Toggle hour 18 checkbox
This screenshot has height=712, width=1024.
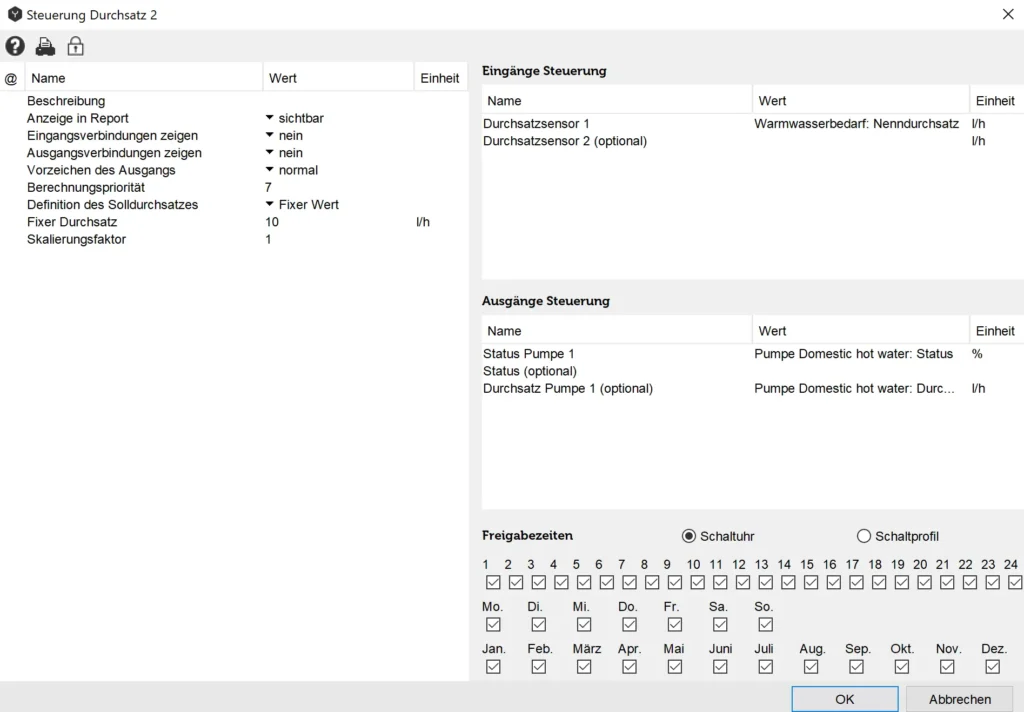(x=879, y=582)
